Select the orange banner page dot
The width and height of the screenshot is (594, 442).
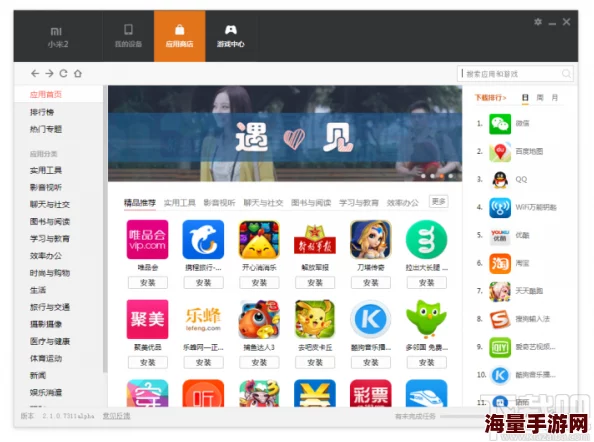click(x=442, y=176)
